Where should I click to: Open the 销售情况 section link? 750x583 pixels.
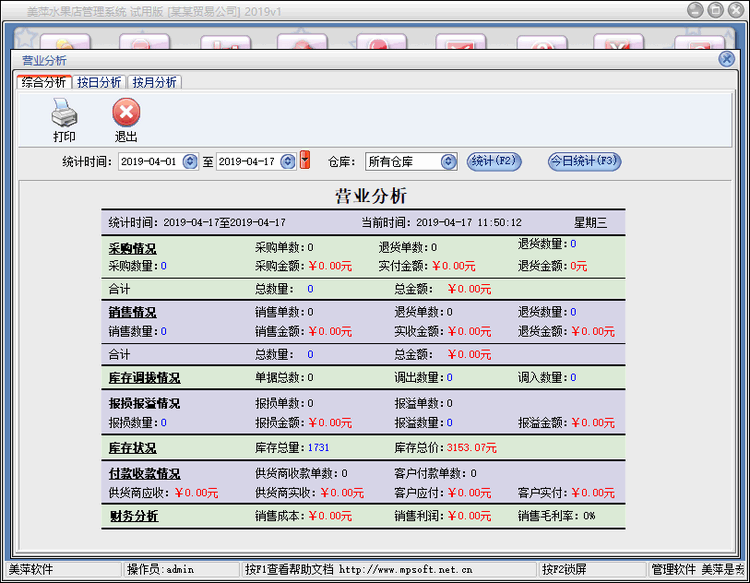click(x=132, y=312)
